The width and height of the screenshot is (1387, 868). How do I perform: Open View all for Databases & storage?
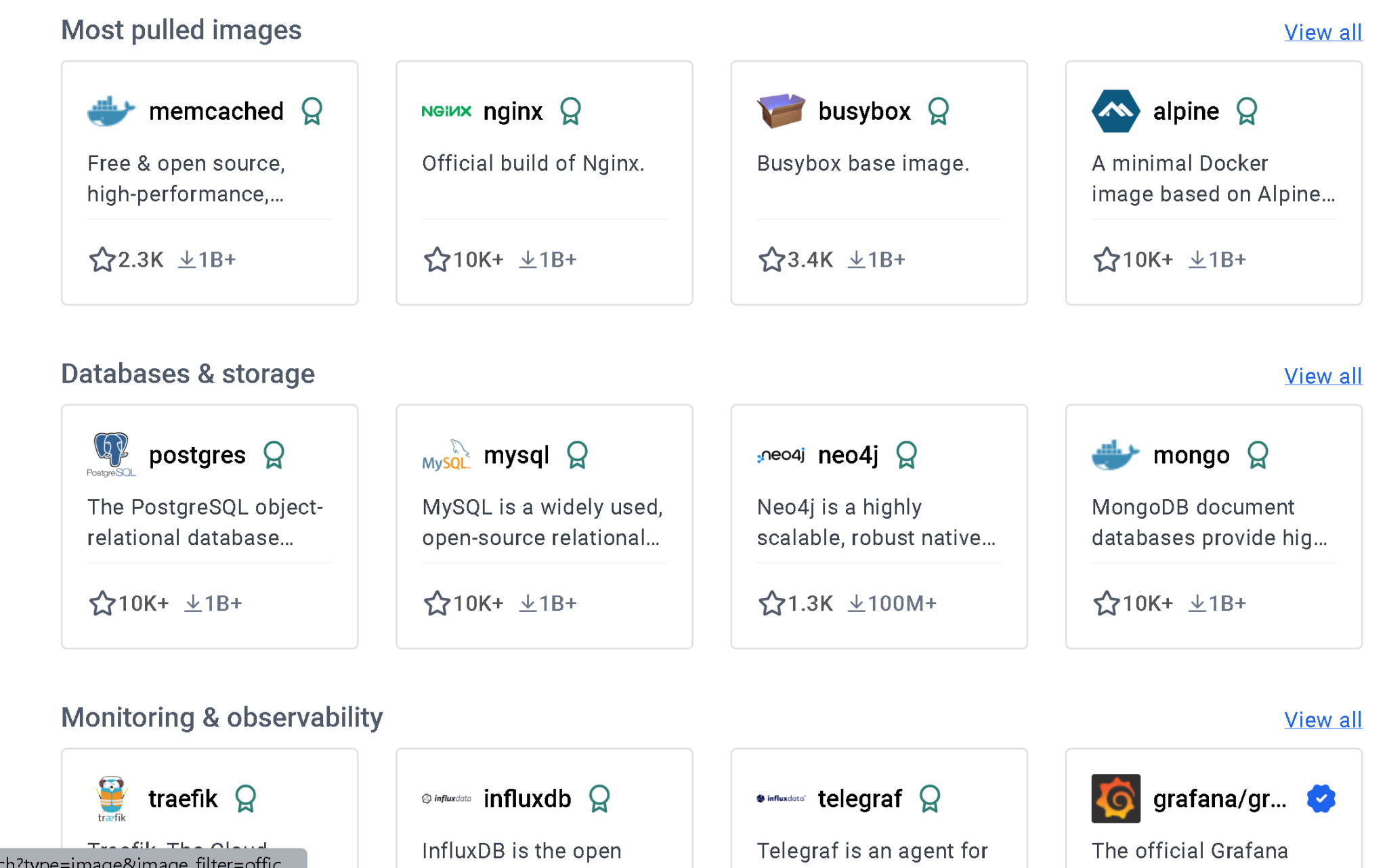tap(1323, 376)
